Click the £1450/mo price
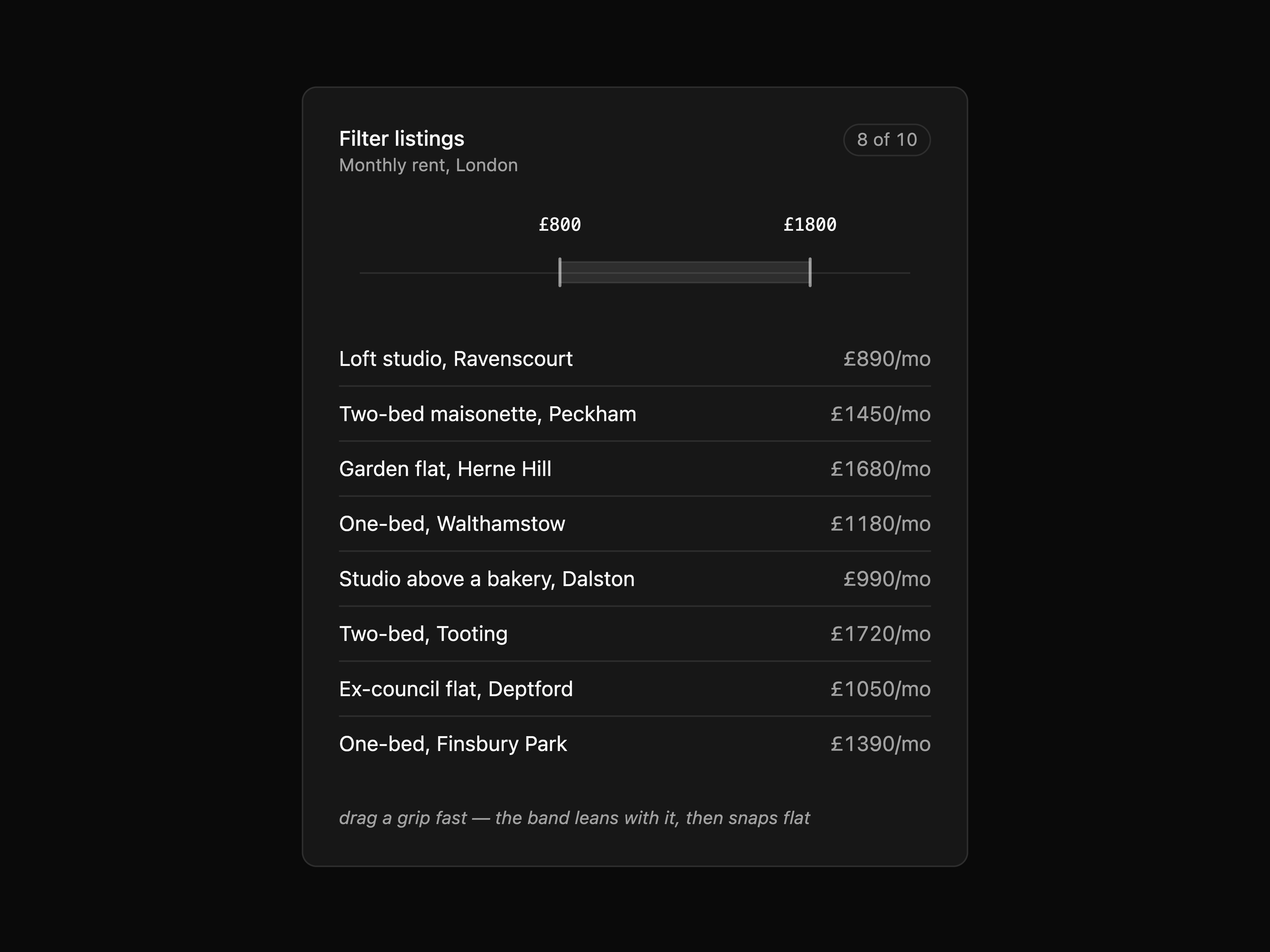1270x952 pixels. [x=880, y=414]
